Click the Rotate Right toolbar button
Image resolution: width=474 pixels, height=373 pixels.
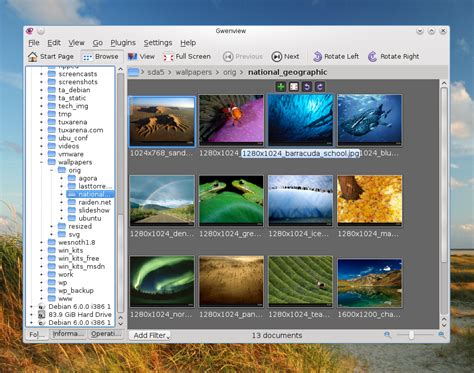(x=393, y=57)
